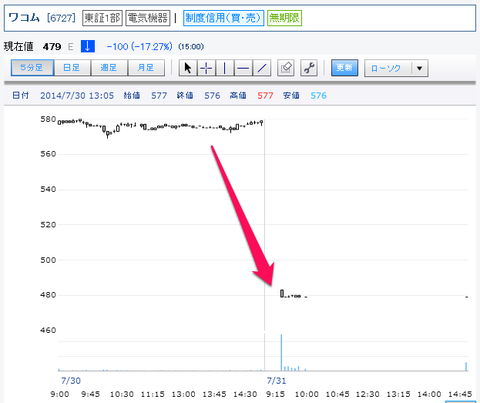Click the last volume bar at 14:45
480x403 pixels.
[x=466, y=366]
